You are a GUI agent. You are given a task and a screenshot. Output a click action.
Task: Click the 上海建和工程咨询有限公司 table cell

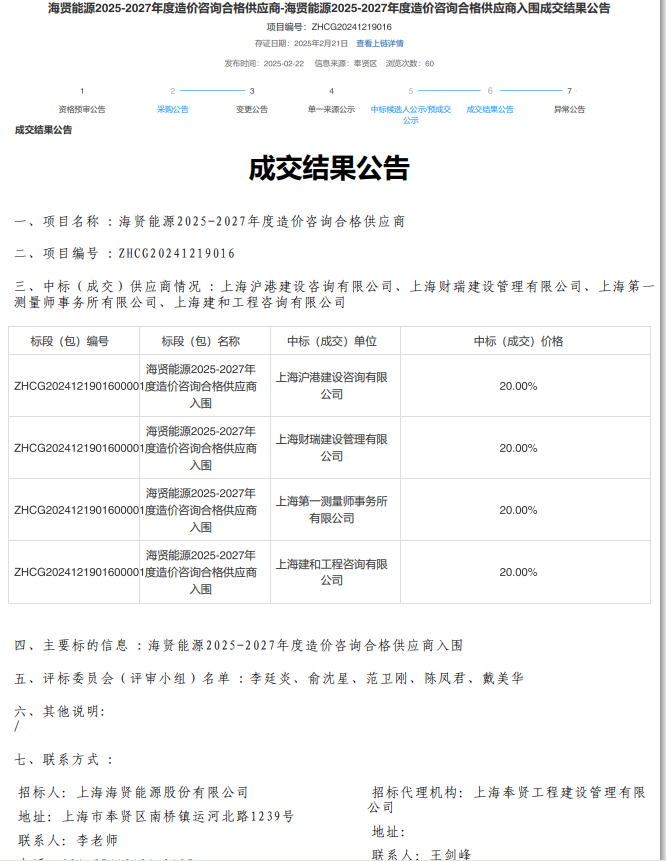[x=332, y=572]
